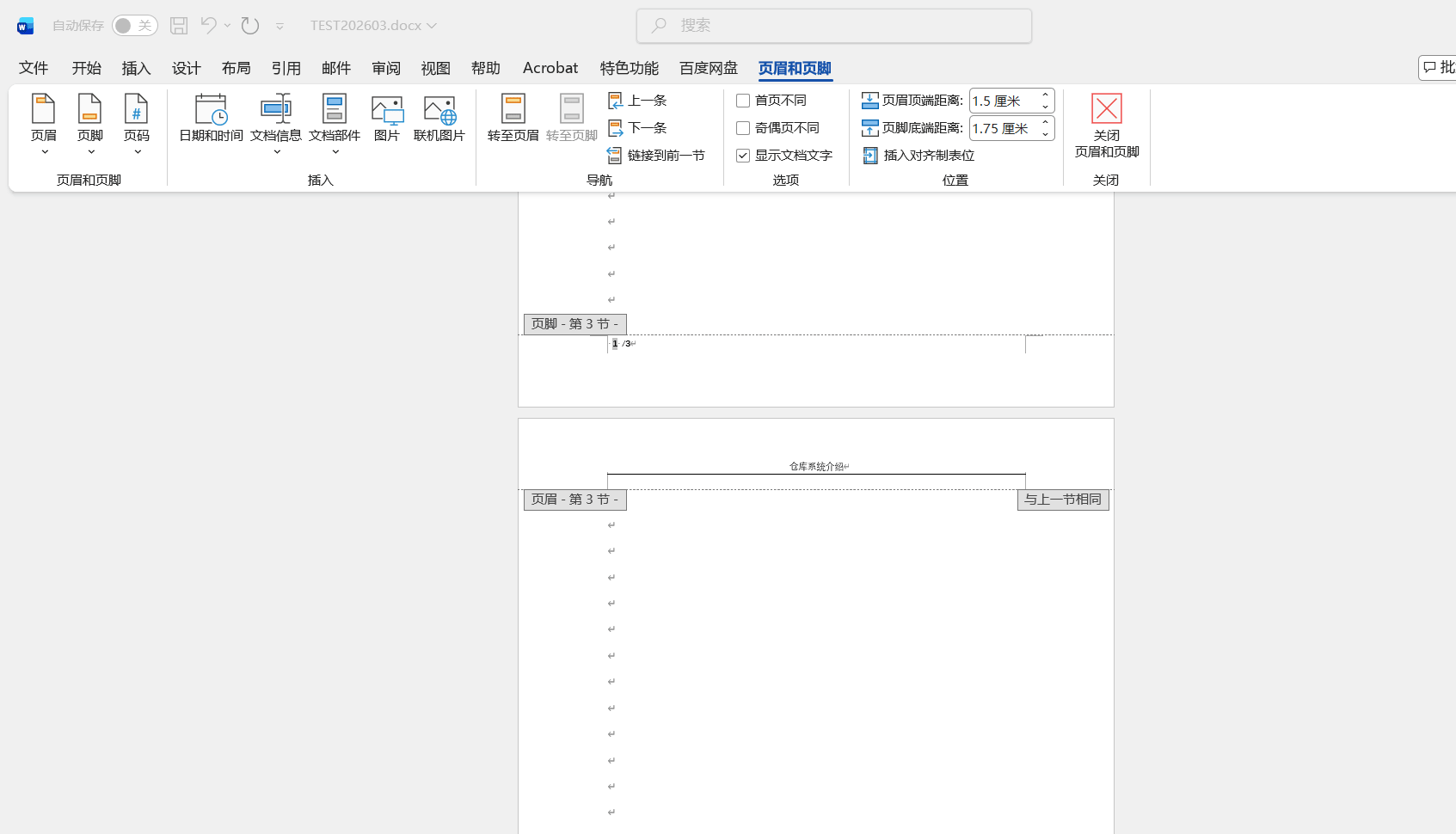Viewport: 1456px width, 834px height.
Task: Click 插入对齐制表位
Action: pos(918,156)
